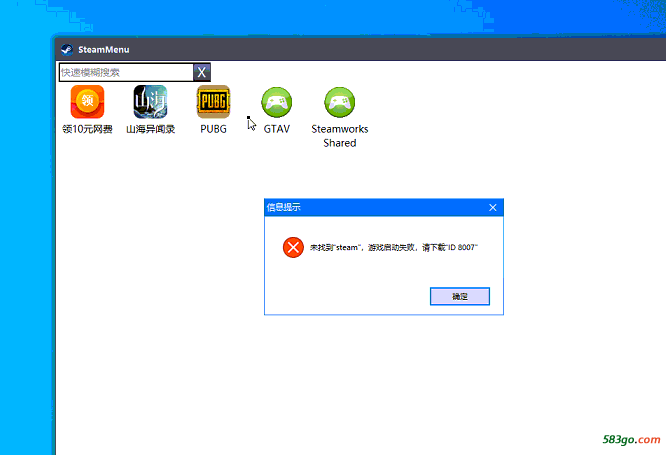Launch the PUBG game icon
666x455 pixels.
pos(213,102)
